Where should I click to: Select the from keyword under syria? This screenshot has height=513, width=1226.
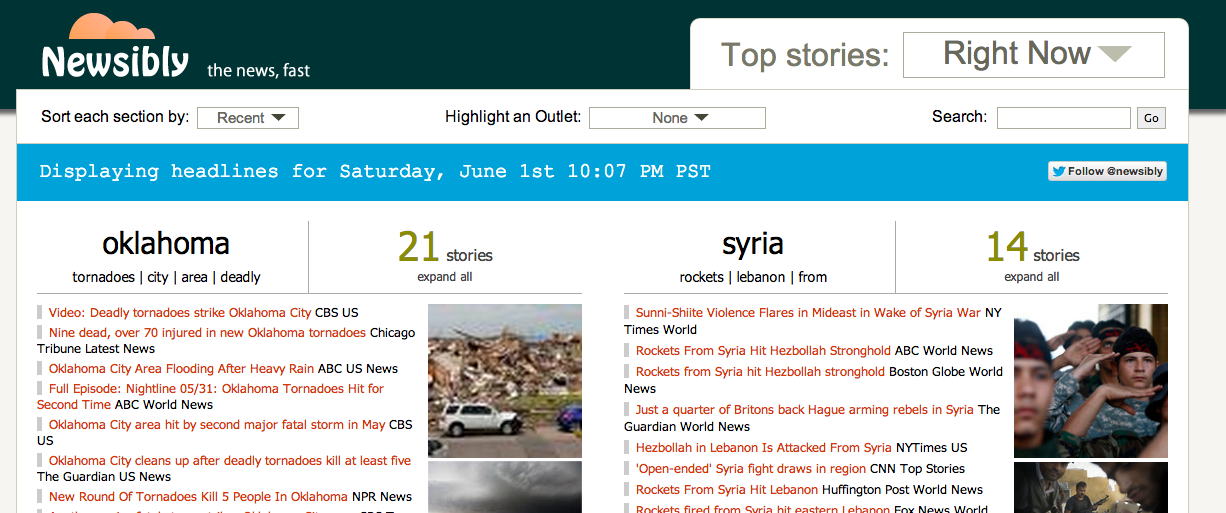point(812,277)
